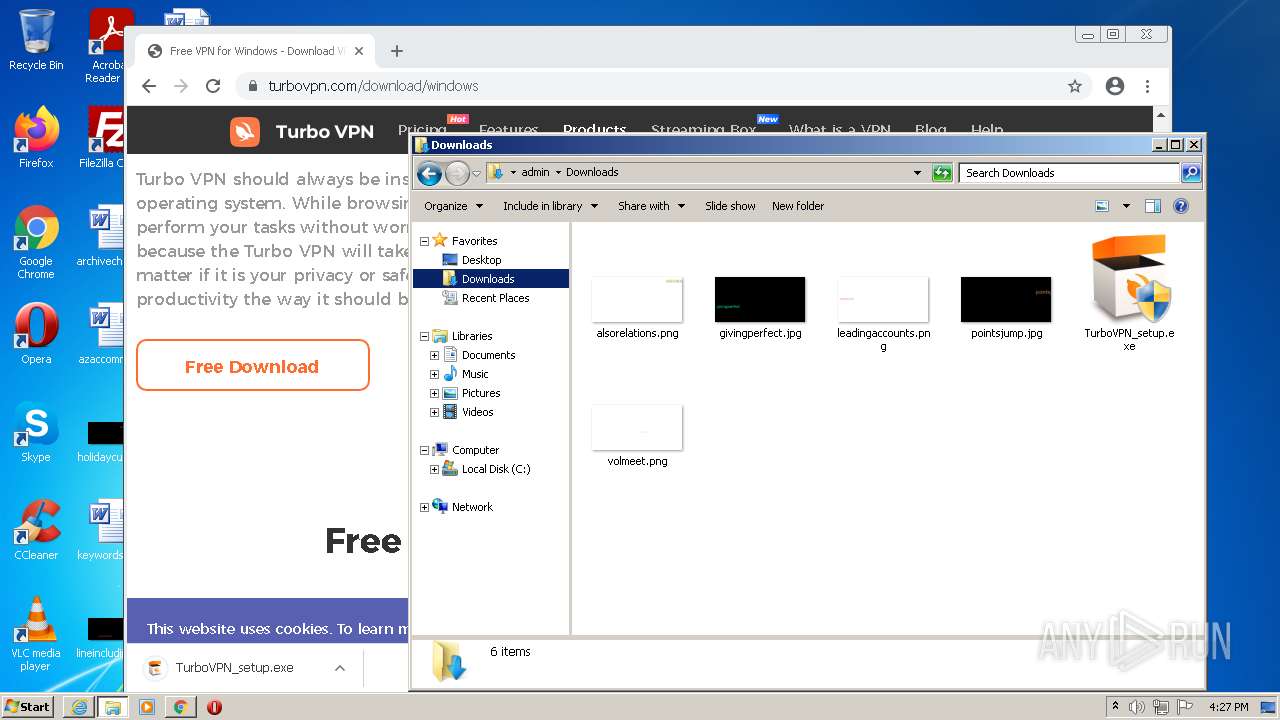Open Recycle Bin on the desktop
This screenshot has height=720, width=1280.
pyautogui.click(x=36, y=40)
